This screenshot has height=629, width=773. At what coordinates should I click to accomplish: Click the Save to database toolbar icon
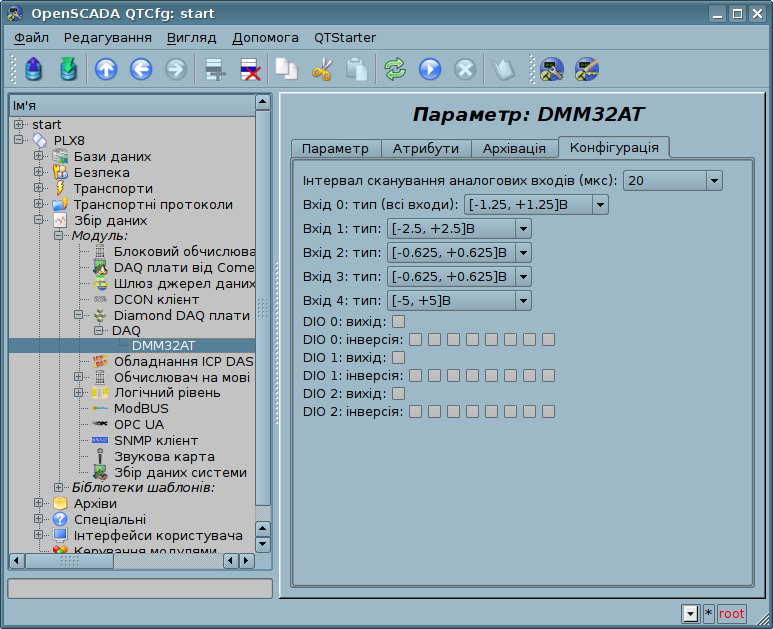(x=67, y=69)
